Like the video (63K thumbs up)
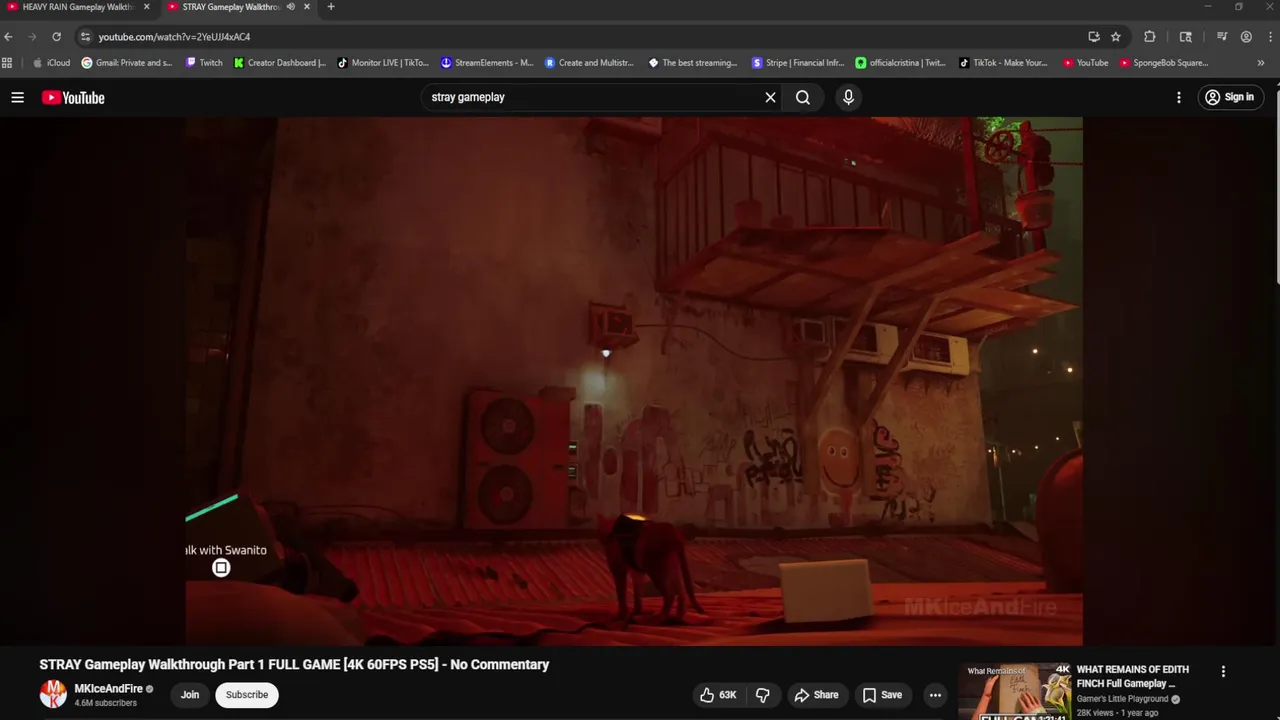The height and width of the screenshot is (720, 1280). point(718,695)
